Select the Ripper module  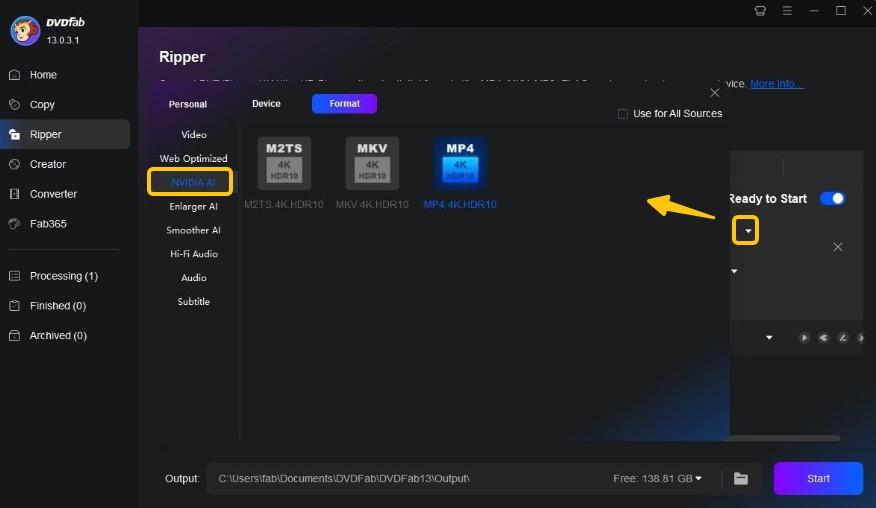[65, 134]
